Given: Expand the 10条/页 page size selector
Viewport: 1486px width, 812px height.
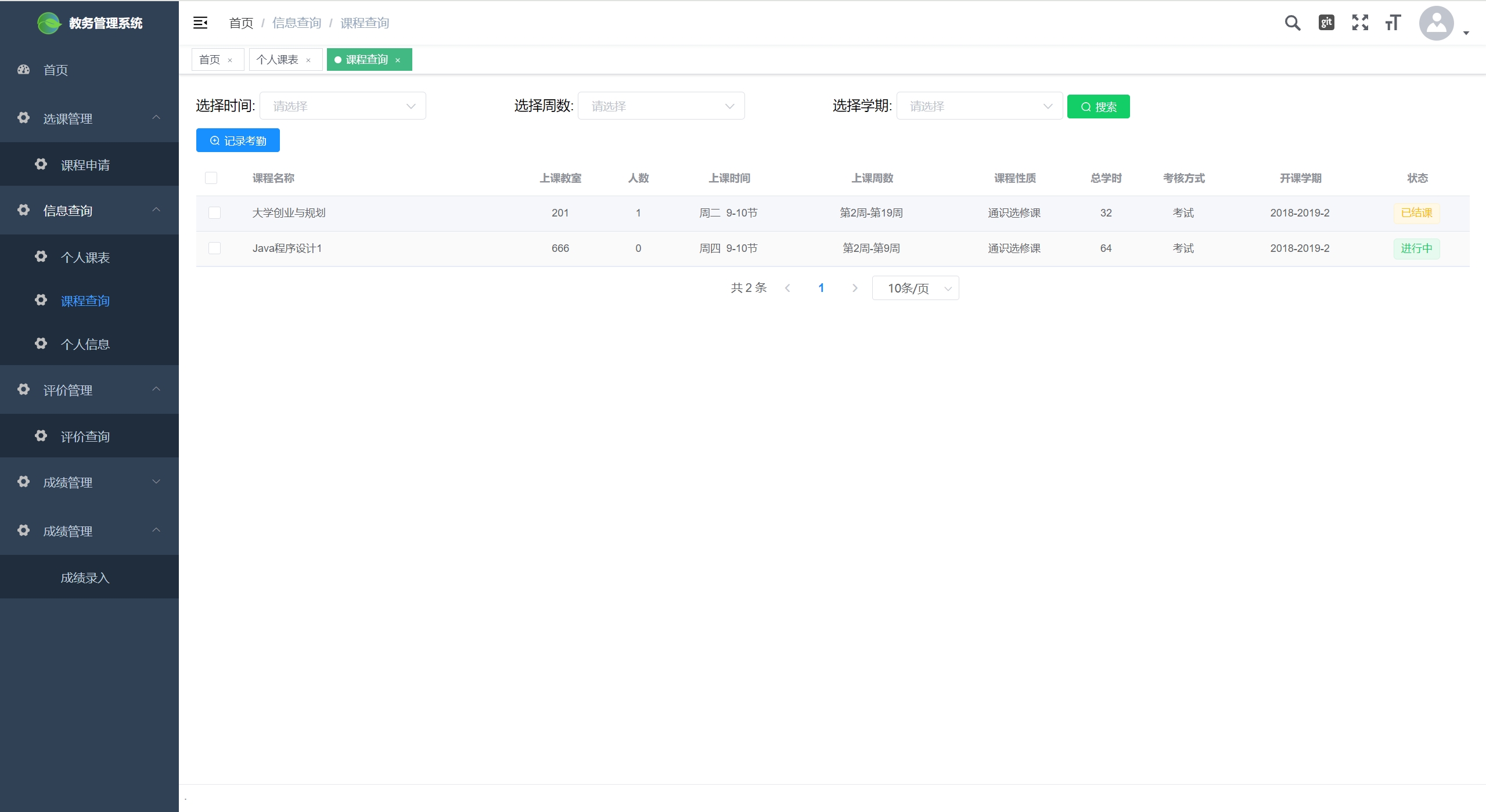Looking at the screenshot, I should (915, 288).
